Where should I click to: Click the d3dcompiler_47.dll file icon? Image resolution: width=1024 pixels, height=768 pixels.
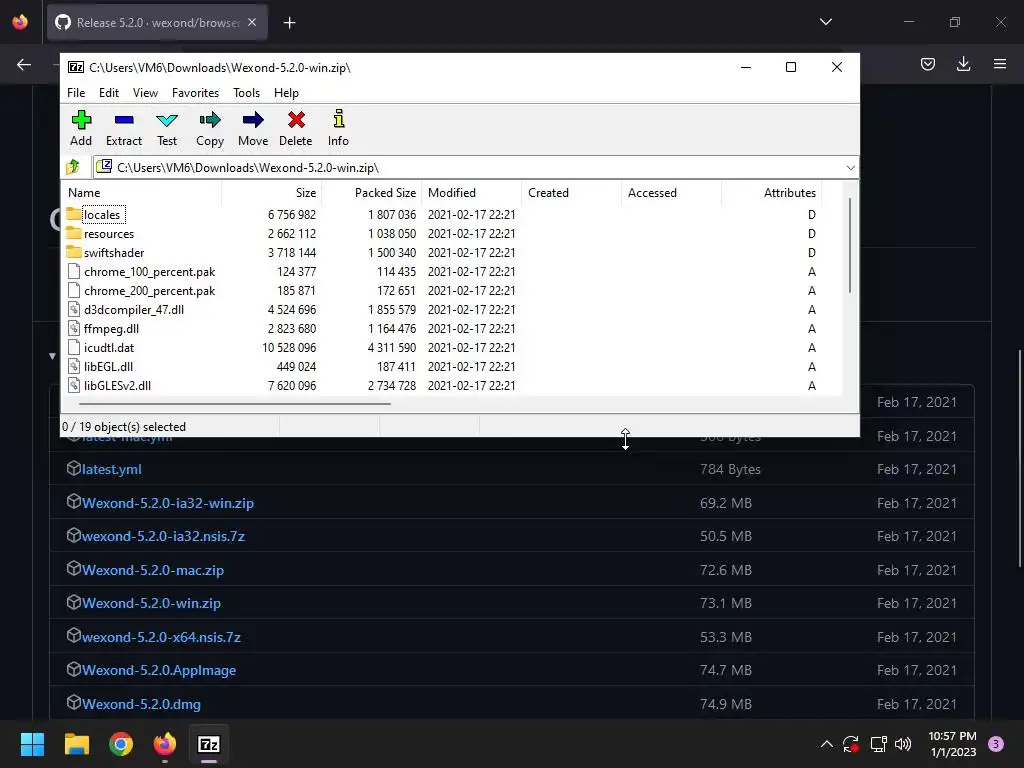(74, 309)
